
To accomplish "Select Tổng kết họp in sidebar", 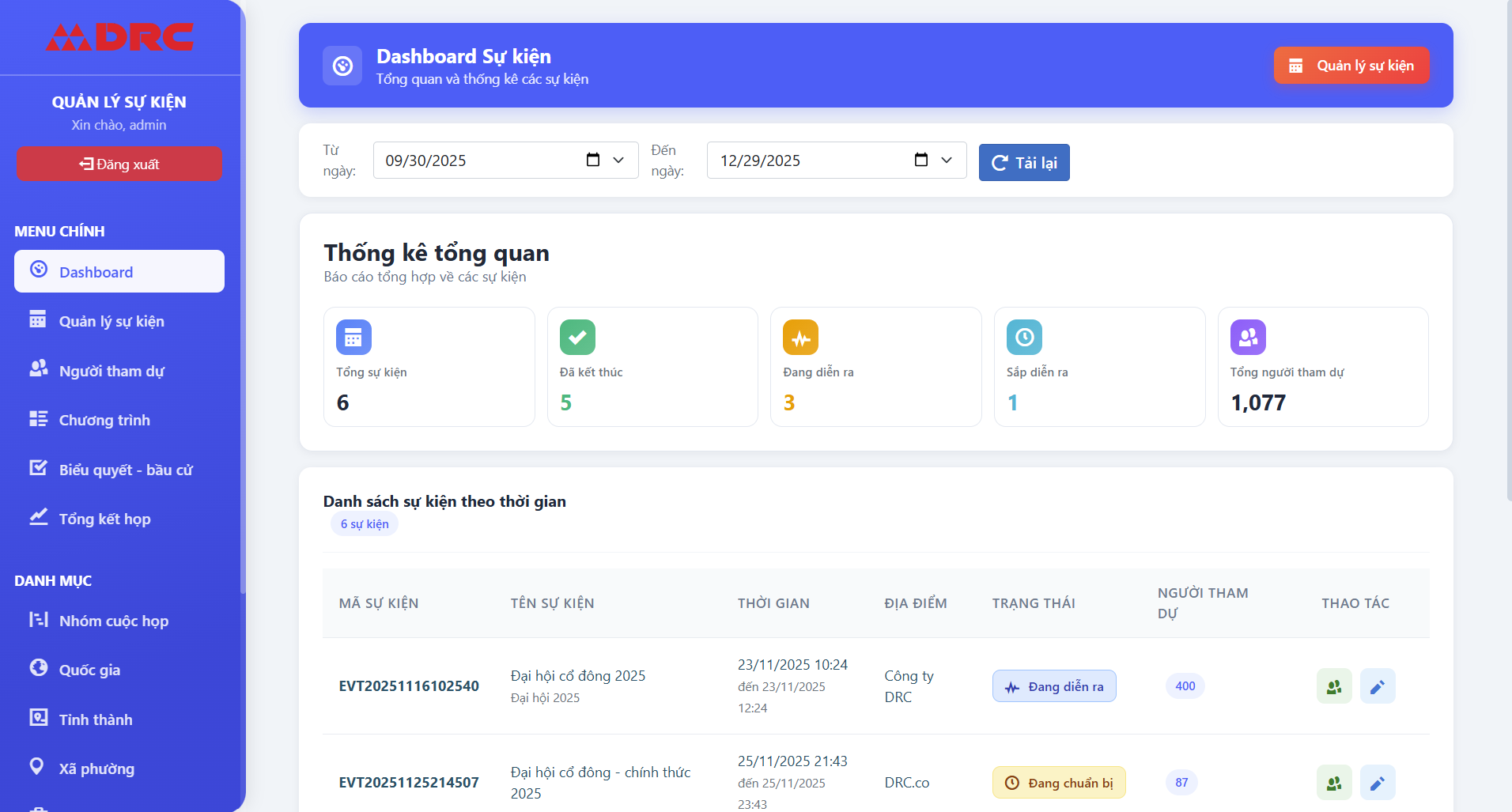I will [x=104, y=519].
